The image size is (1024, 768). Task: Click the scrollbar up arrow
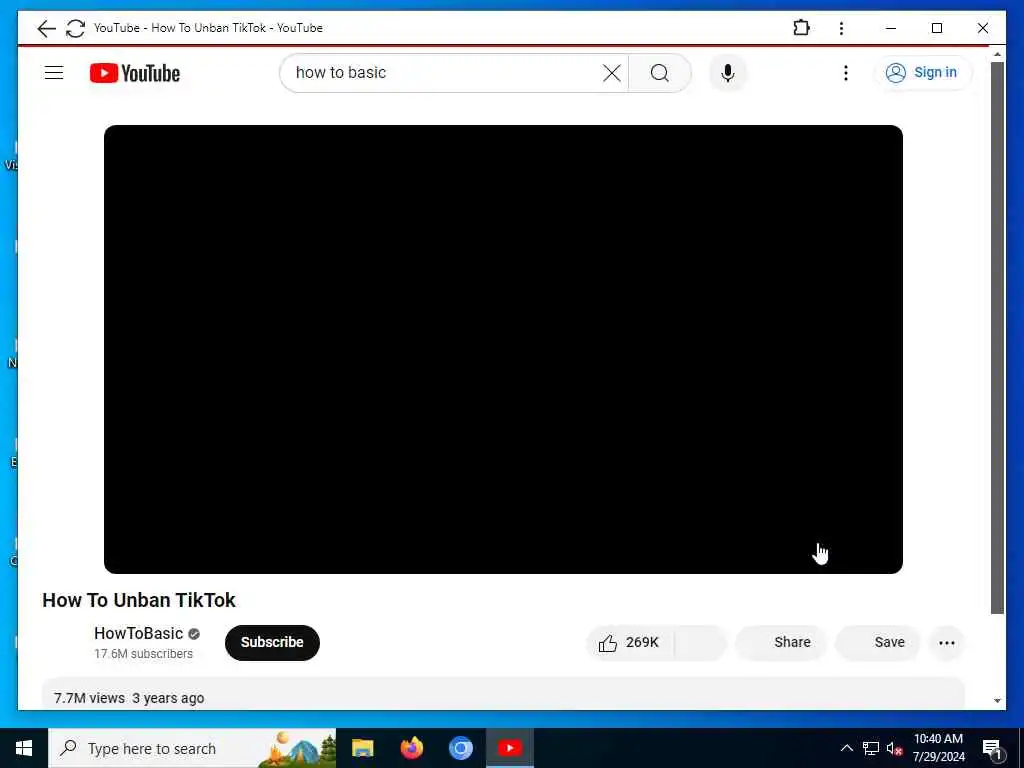click(x=997, y=54)
